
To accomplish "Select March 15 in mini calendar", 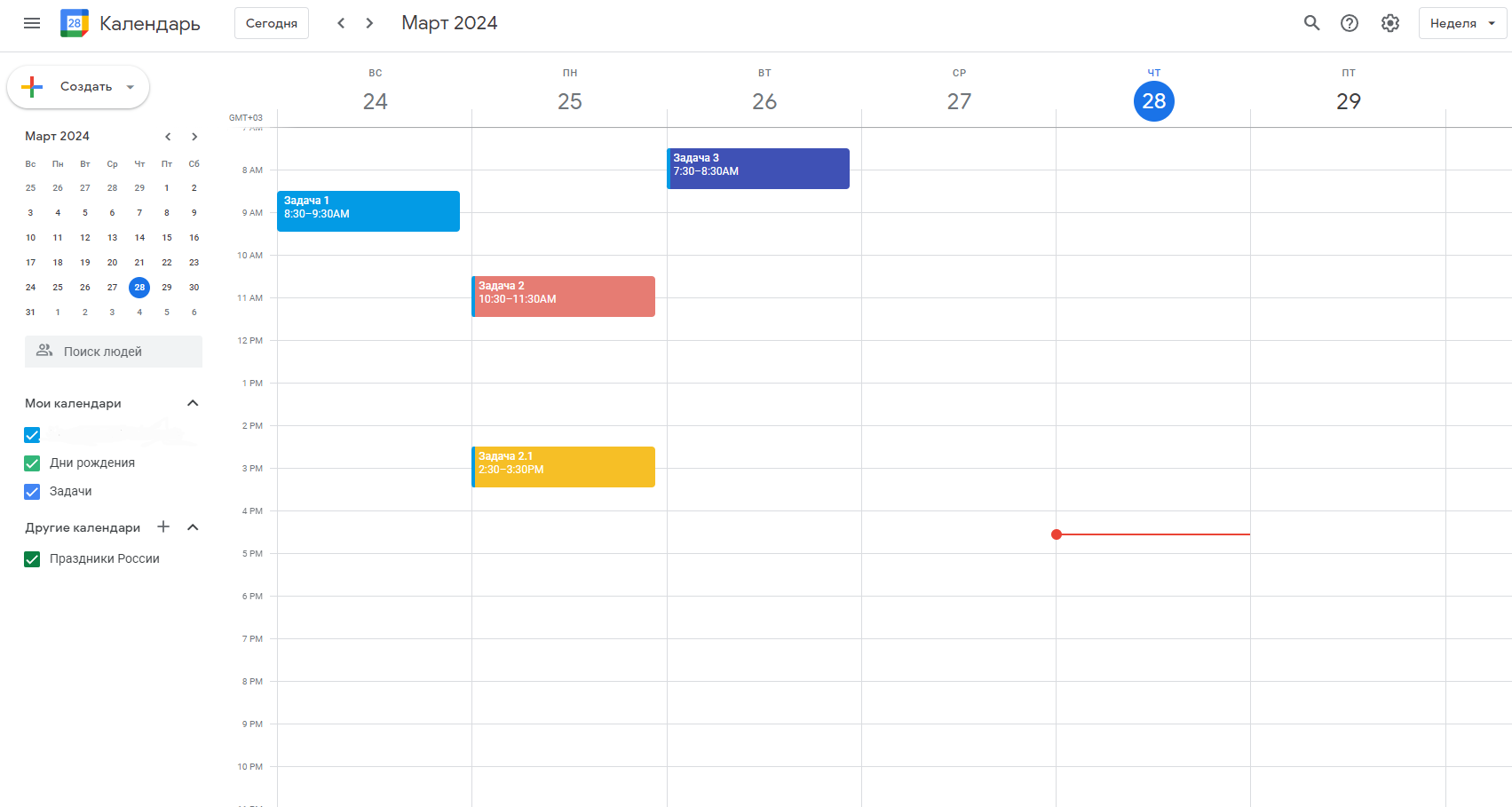I will point(167,238).
